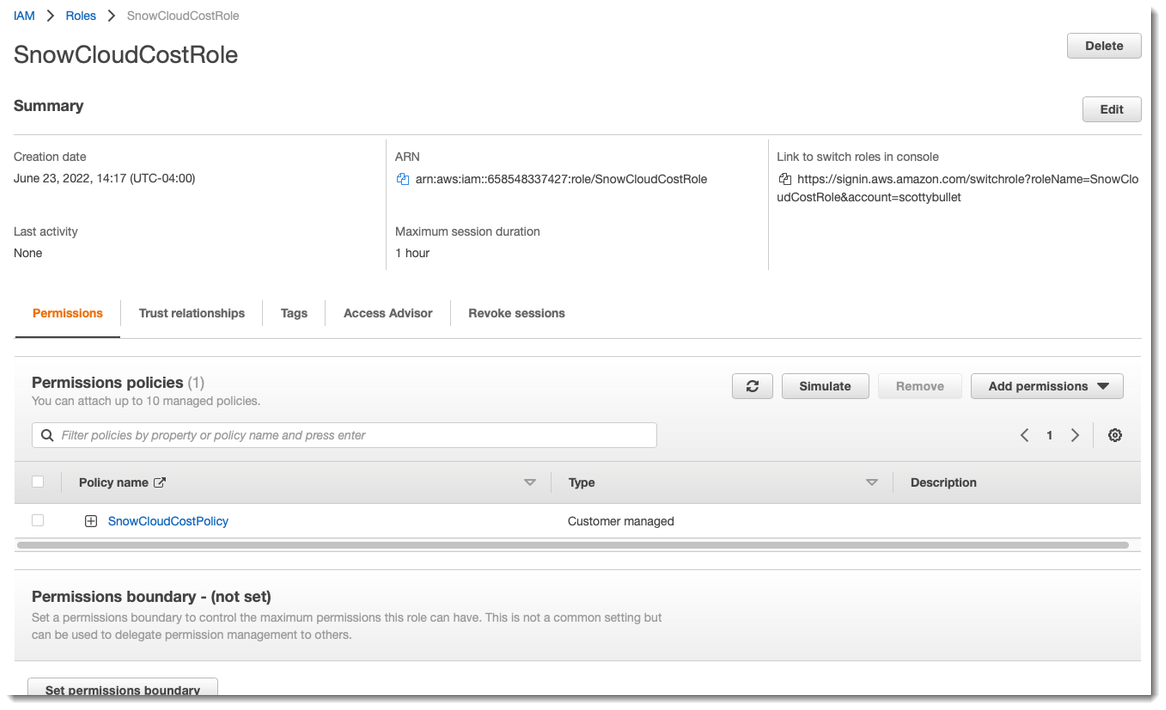1166x710 pixels.
Task: Navigate to IAM breadcrumb
Action: (x=24, y=16)
